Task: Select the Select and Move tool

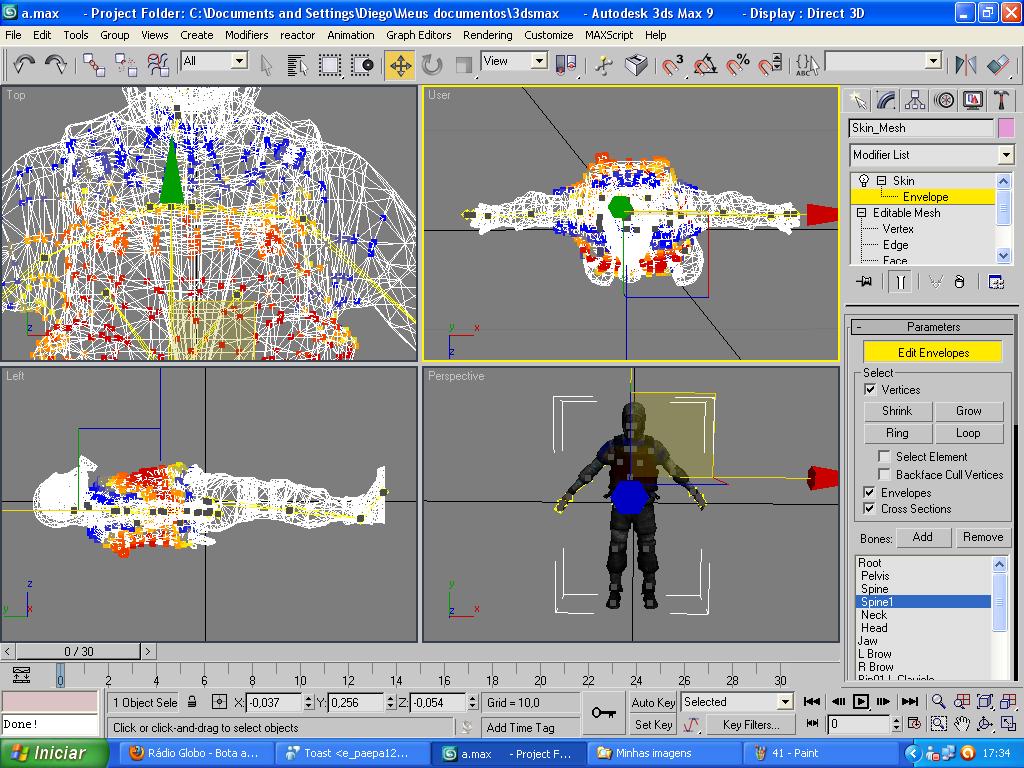Action: [x=400, y=65]
